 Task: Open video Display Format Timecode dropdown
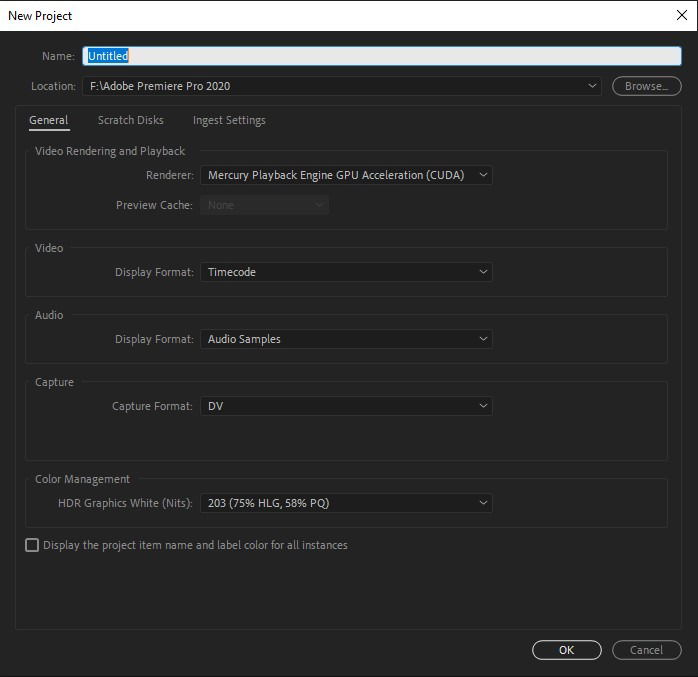pos(346,272)
